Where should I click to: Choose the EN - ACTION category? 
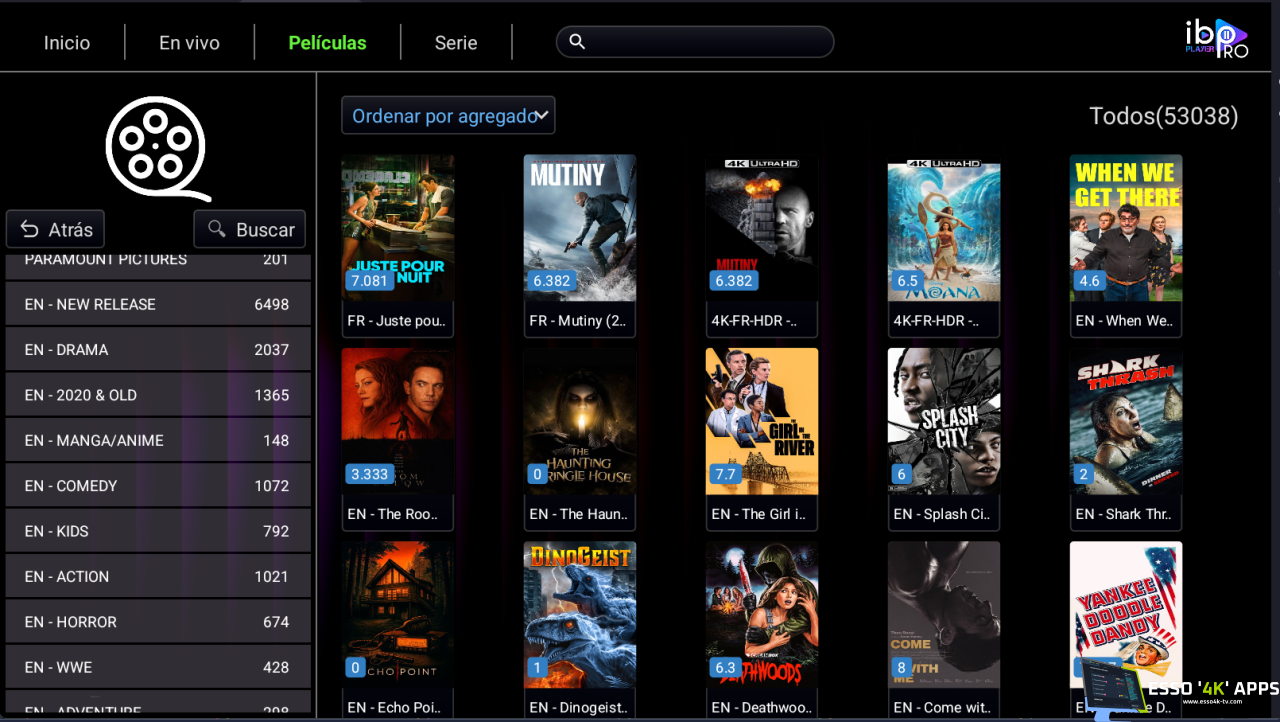click(158, 576)
